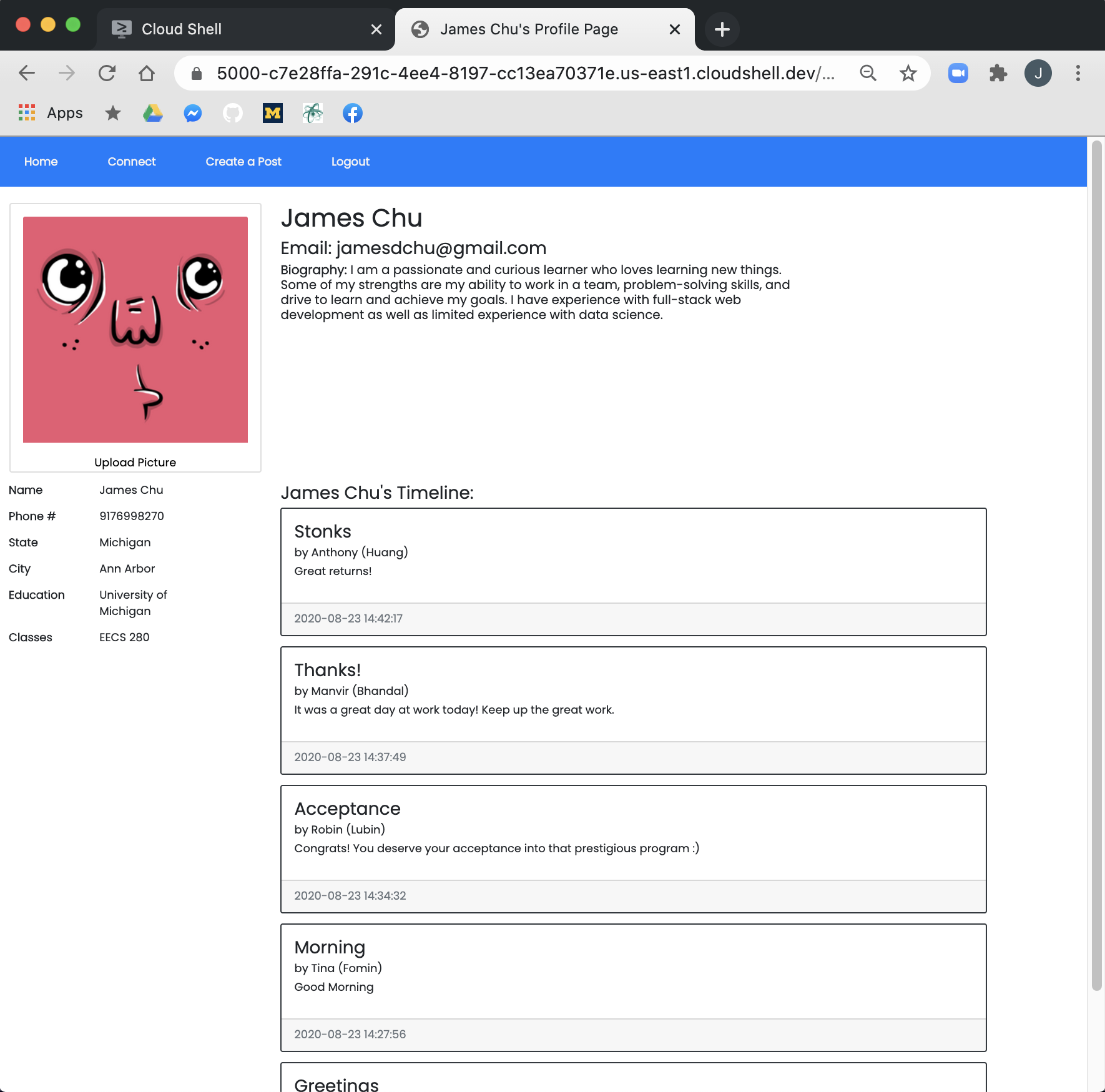Open the Apps grid shortcut

pyautogui.click(x=51, y=113)
